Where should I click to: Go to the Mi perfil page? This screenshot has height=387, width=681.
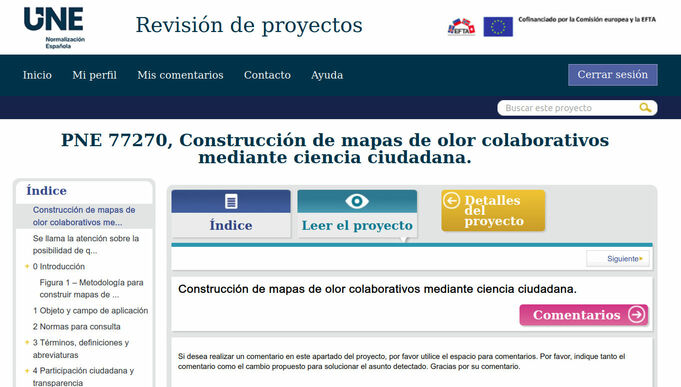(x=95, y=75)
